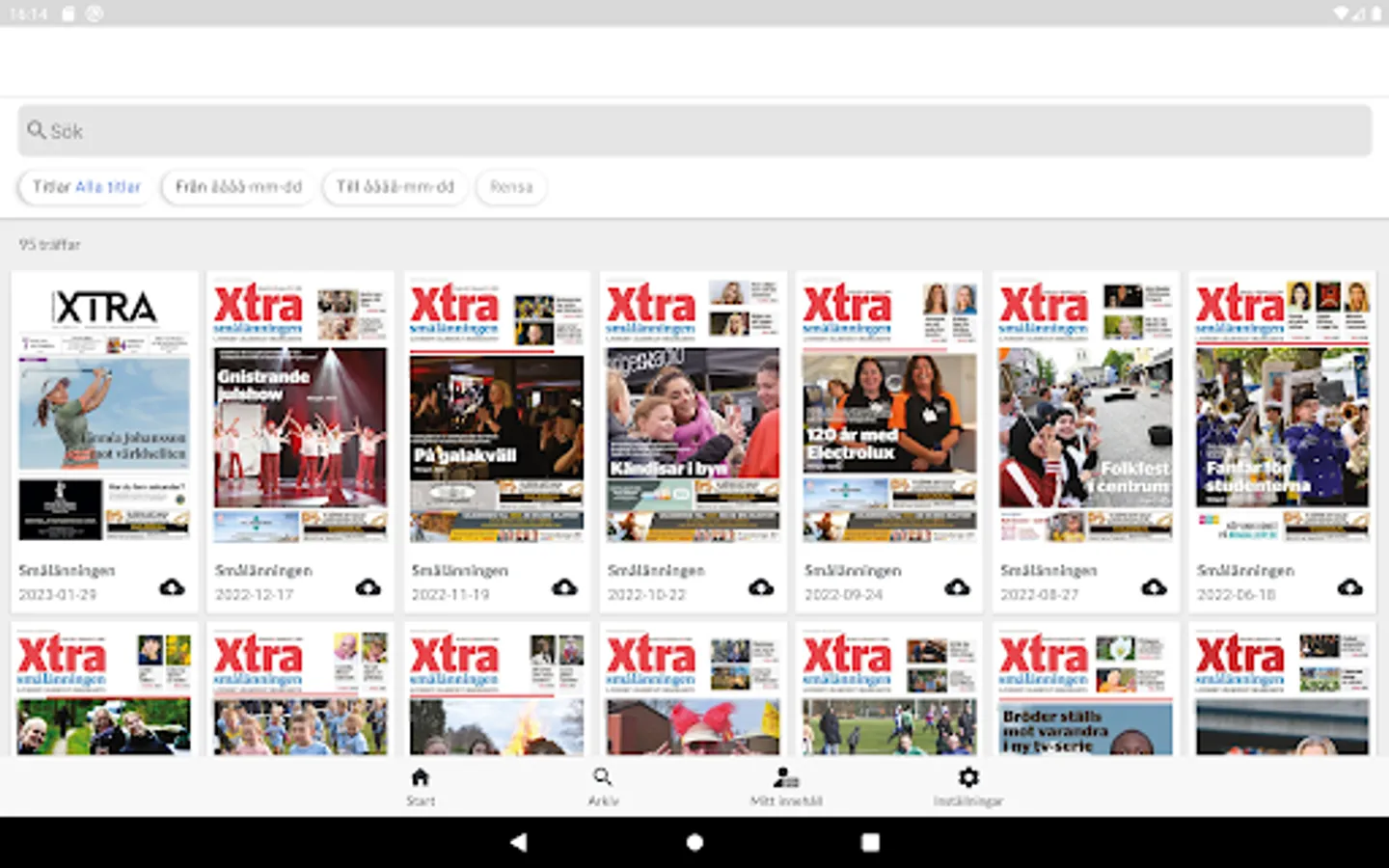Select the '95 träffar' results count
This screenshot has height=868, width=1389.
49,245
